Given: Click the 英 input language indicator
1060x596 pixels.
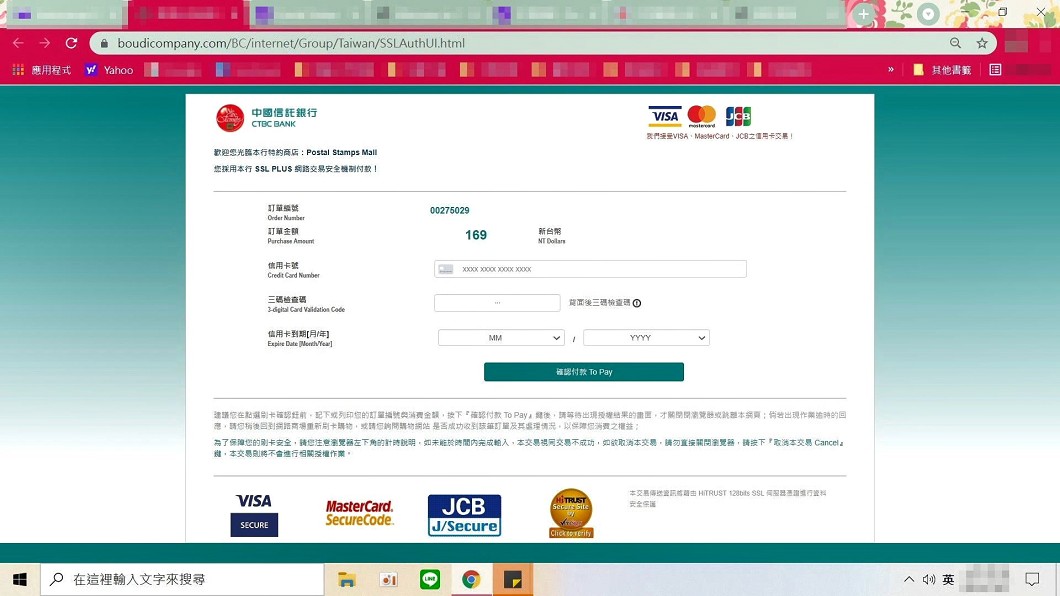Looking at the screenshot, I should (x=948, y=580).
